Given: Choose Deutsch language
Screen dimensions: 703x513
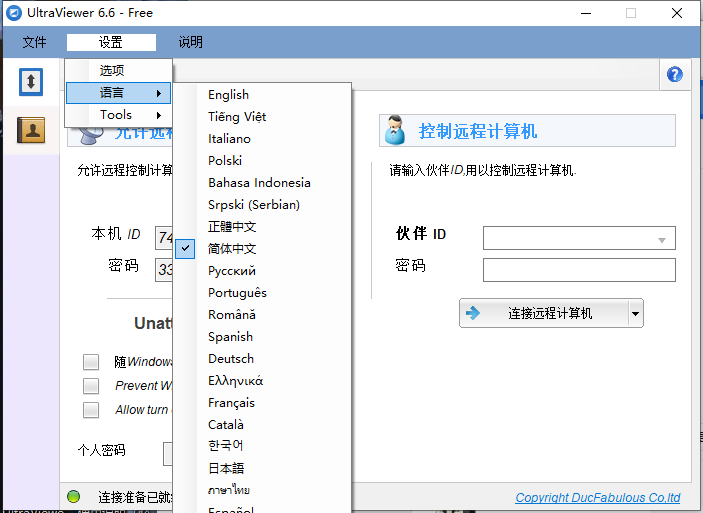Looking at the screenshot, I should pos(262,358).
